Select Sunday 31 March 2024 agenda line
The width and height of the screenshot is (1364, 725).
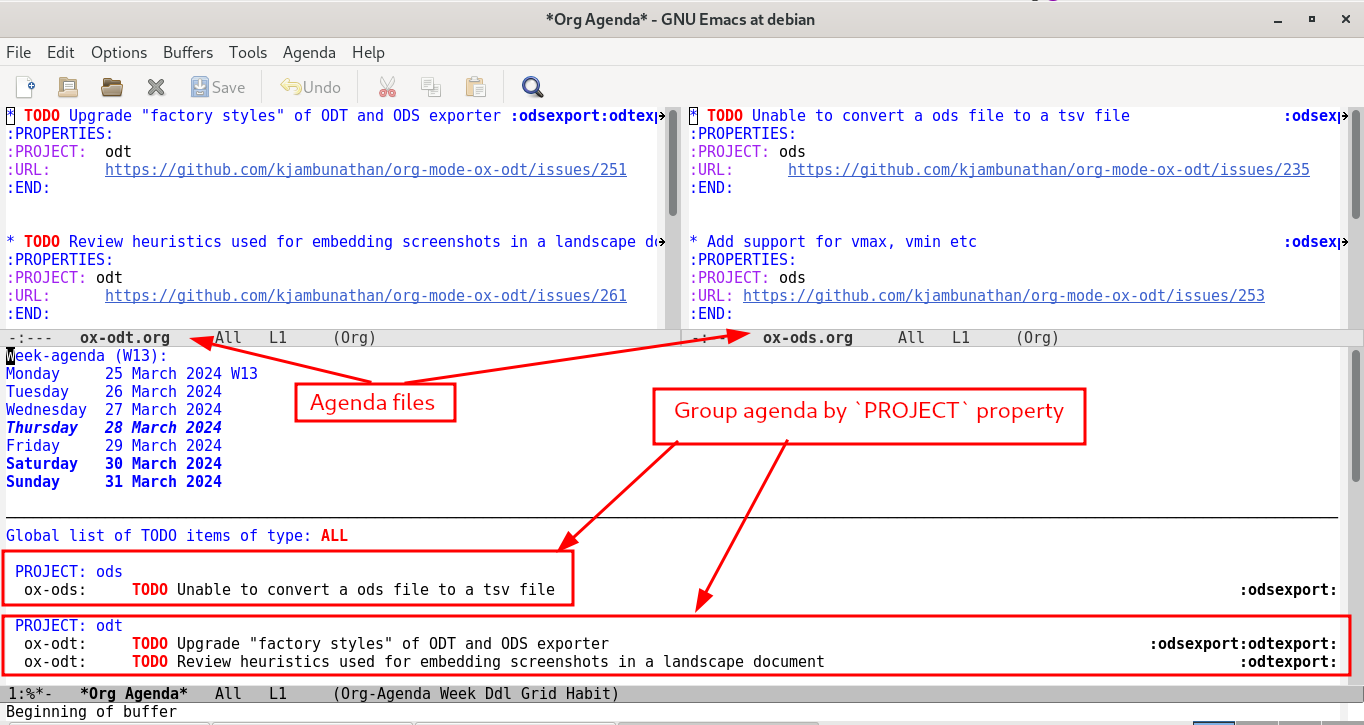click(114, 482)
